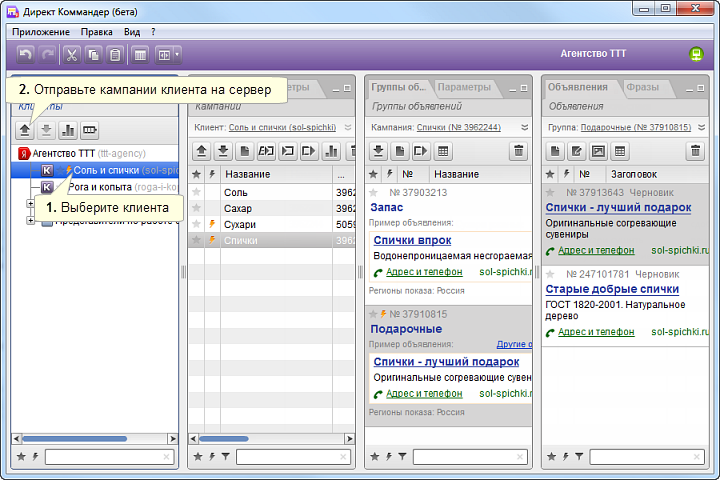720x480 pixels.
Task: Delete selected ad with trash icon
Action: tap(695, 151)
